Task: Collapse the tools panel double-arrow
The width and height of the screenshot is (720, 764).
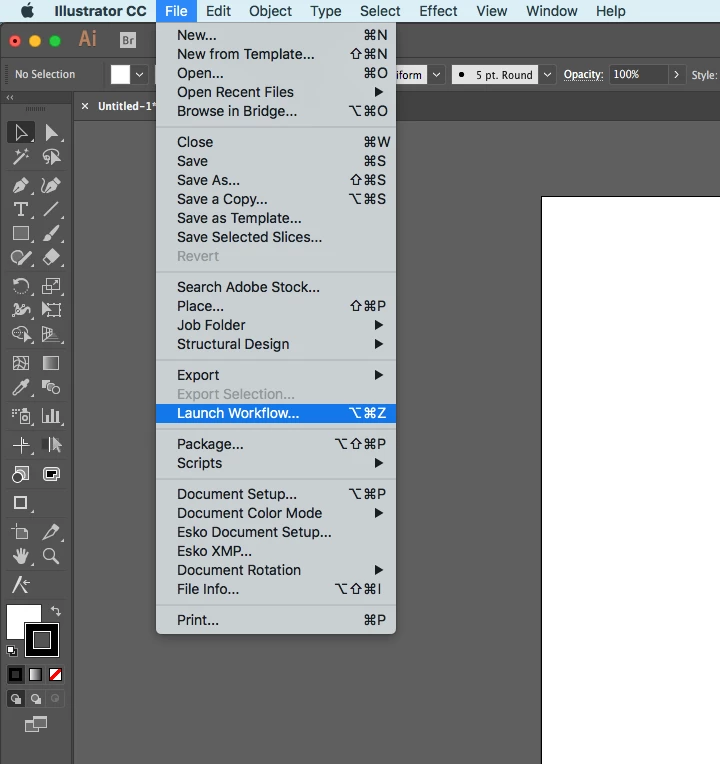Action: 10,97
